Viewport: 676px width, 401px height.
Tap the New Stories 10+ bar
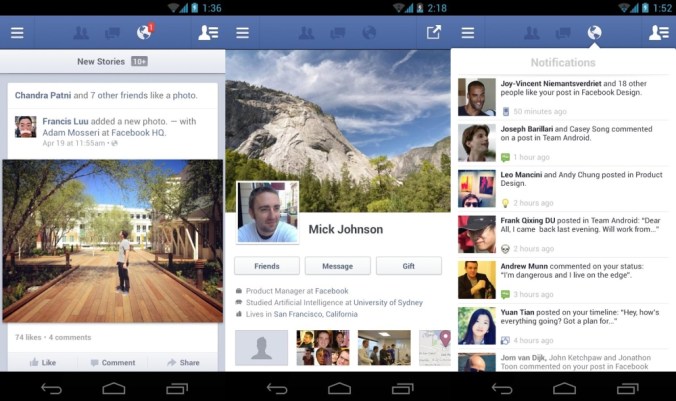tap(113, 61)
